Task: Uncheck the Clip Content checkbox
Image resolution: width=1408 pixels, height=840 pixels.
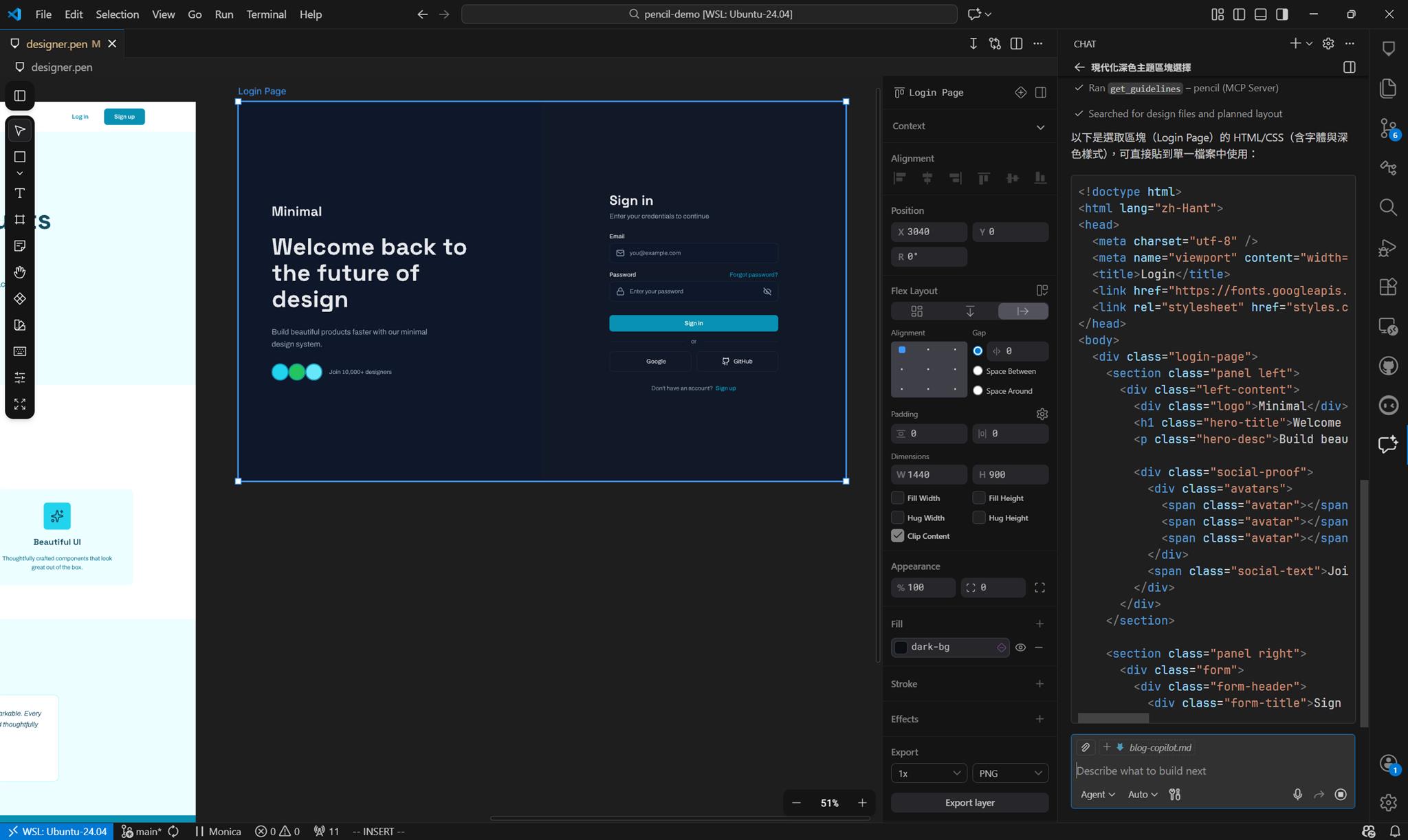Action: click(x=897, y=536)
